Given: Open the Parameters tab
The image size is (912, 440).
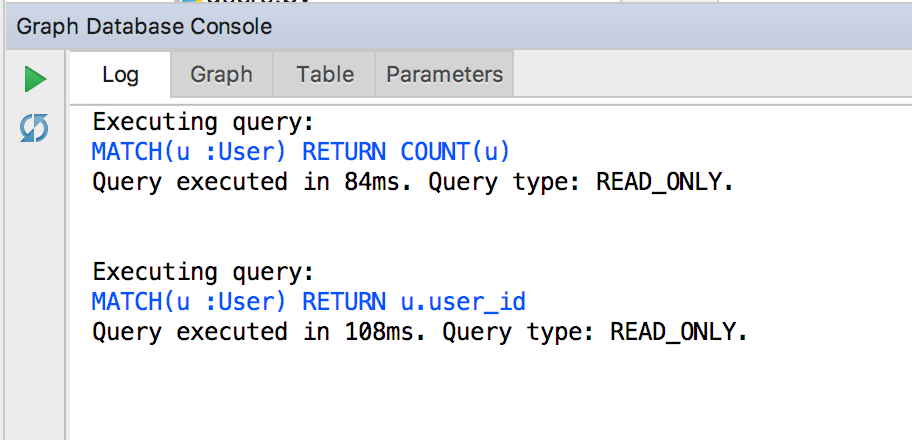Looking at the screenshot, I should tap(444, 74).
